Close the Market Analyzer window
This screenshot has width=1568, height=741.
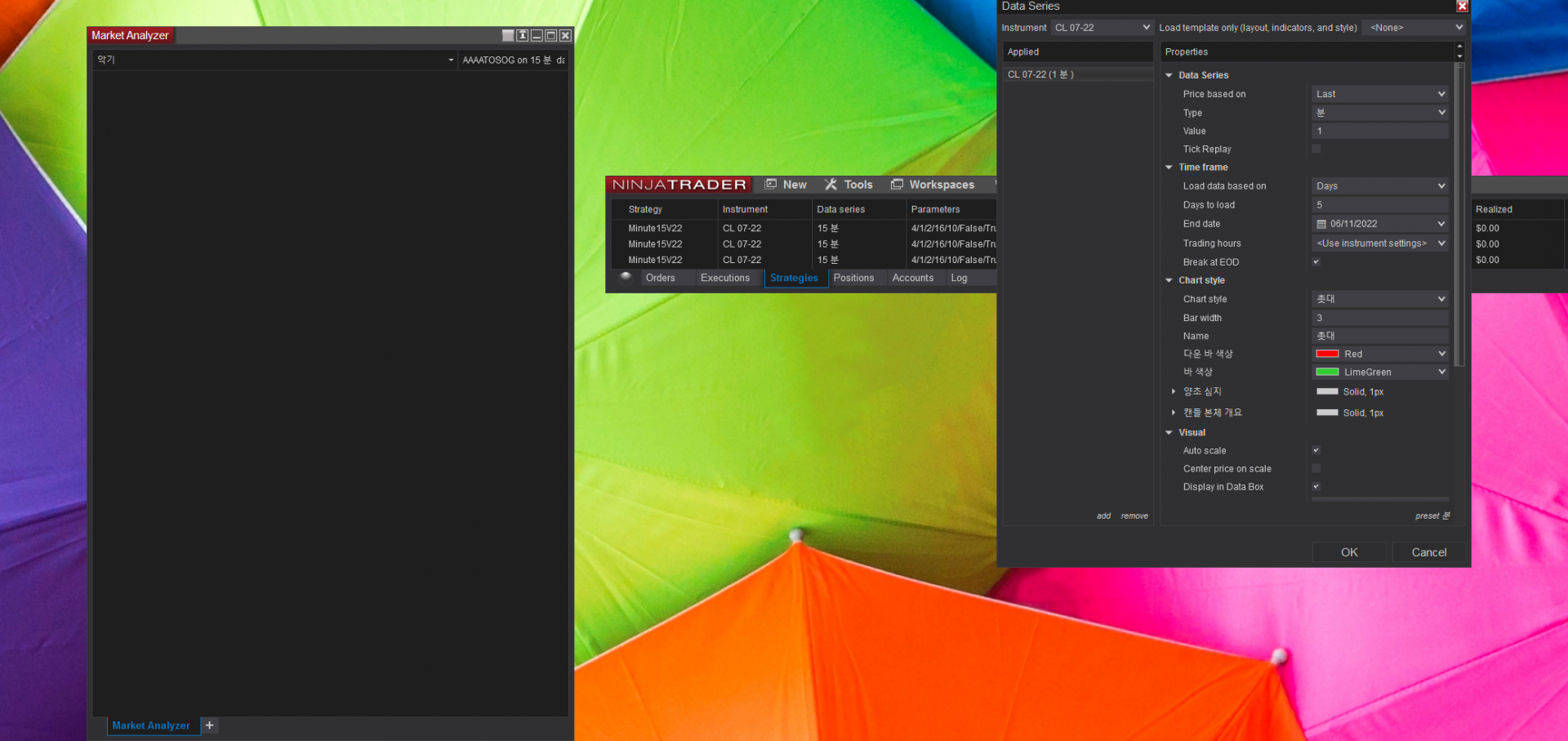point(565,36)
